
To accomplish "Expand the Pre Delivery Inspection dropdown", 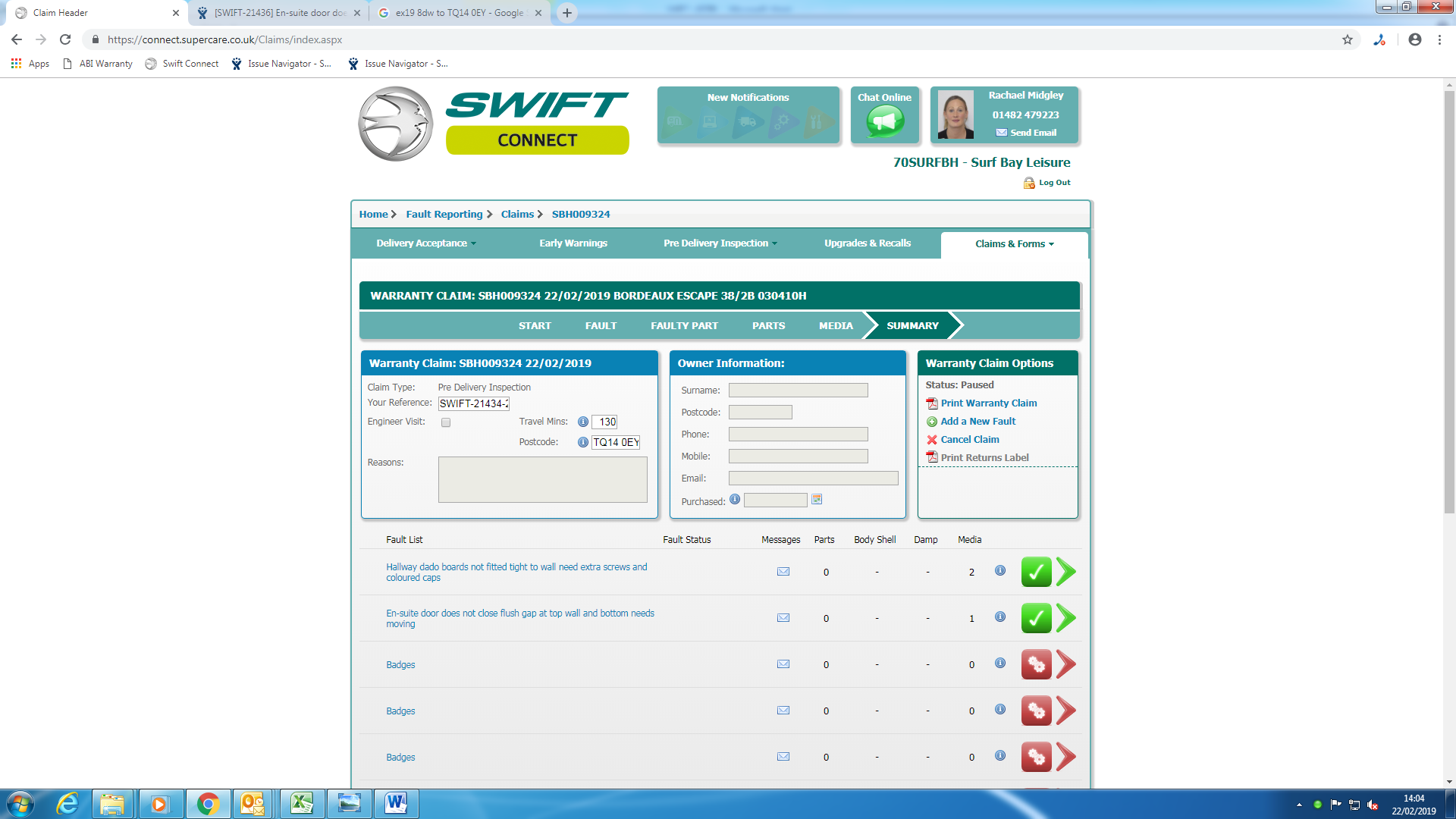I will coord(720,243).
